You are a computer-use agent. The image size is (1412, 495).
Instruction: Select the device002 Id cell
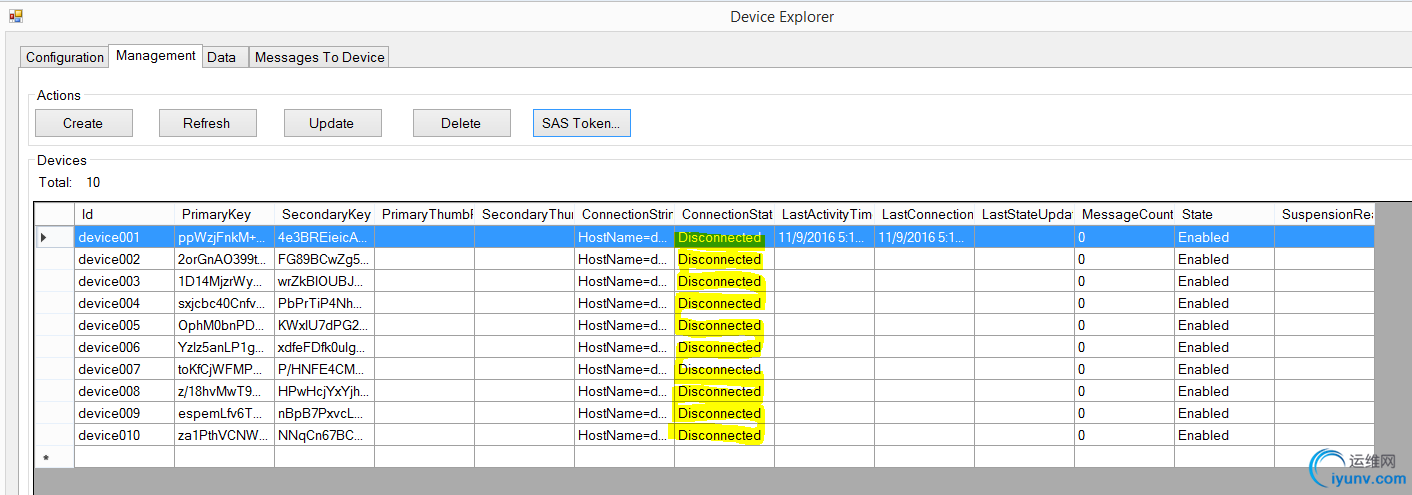[124, 259]
